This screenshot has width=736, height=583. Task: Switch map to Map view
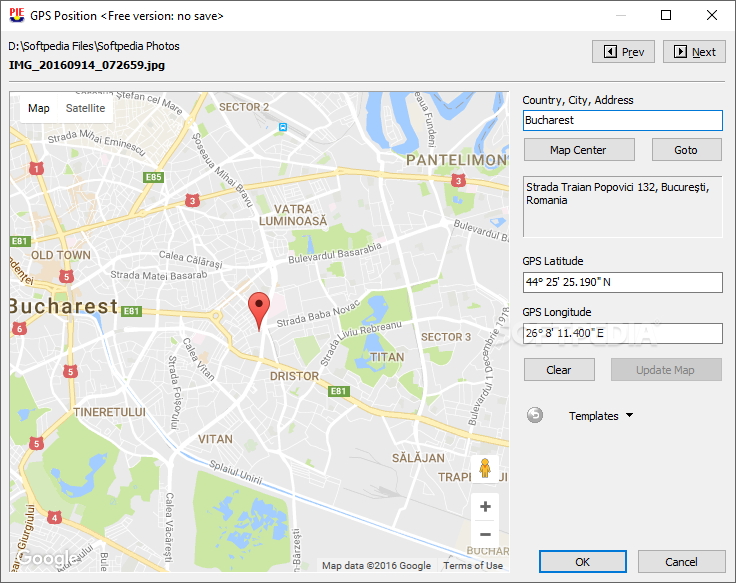(x=38, y=108)
